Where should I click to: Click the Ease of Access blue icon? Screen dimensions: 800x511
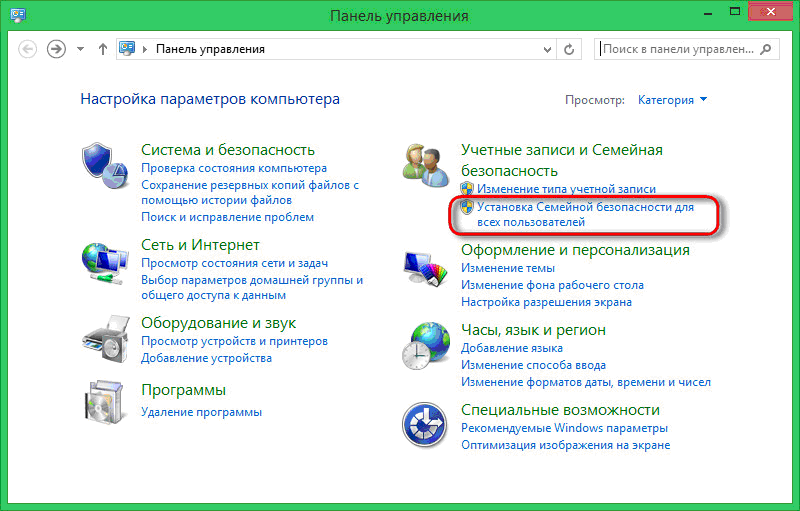(x=424, y=425)
